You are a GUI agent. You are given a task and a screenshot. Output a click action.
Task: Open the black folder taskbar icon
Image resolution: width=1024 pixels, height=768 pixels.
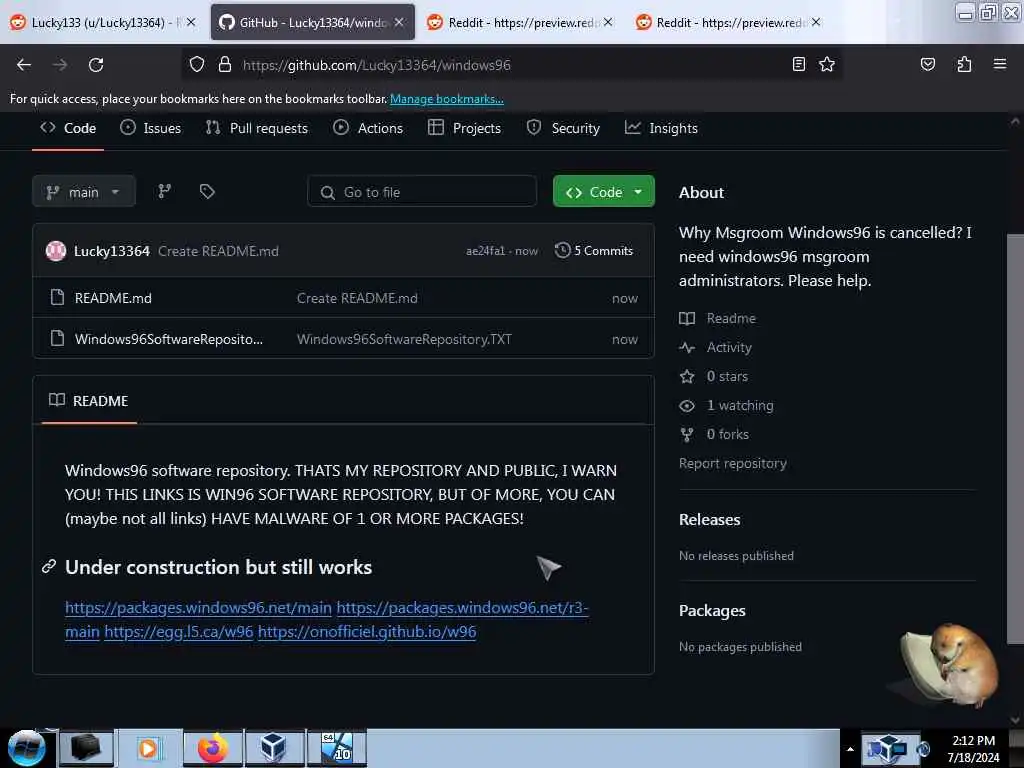pos(86,748)
